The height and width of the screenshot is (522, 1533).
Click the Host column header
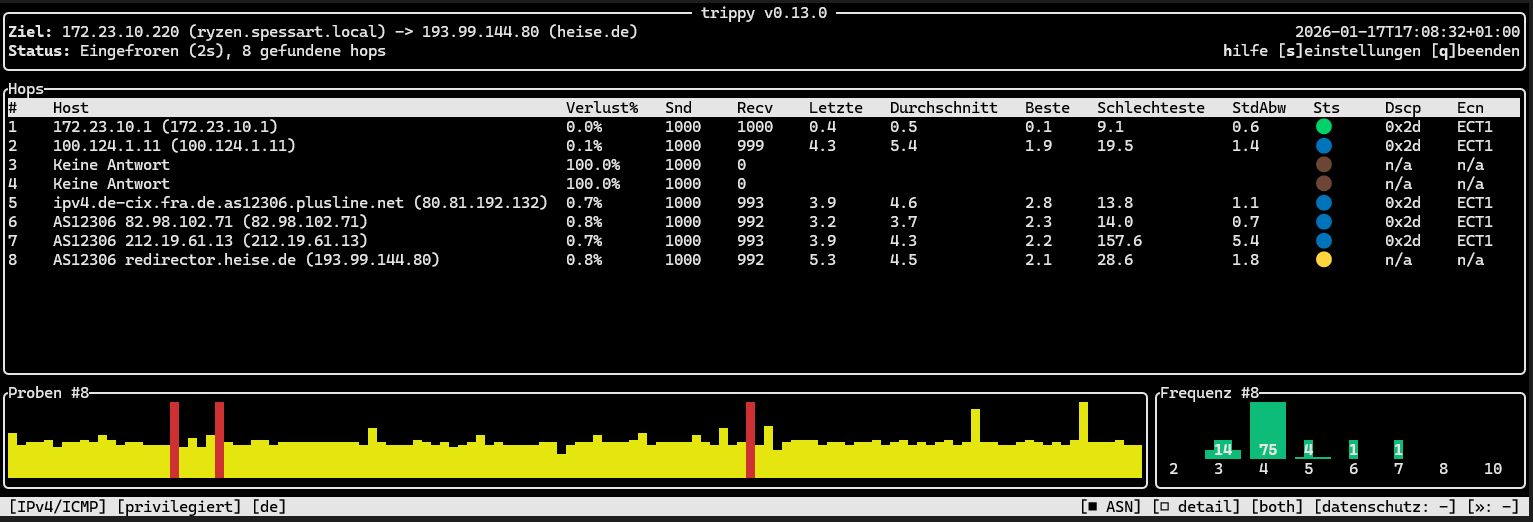pos(71,108)
